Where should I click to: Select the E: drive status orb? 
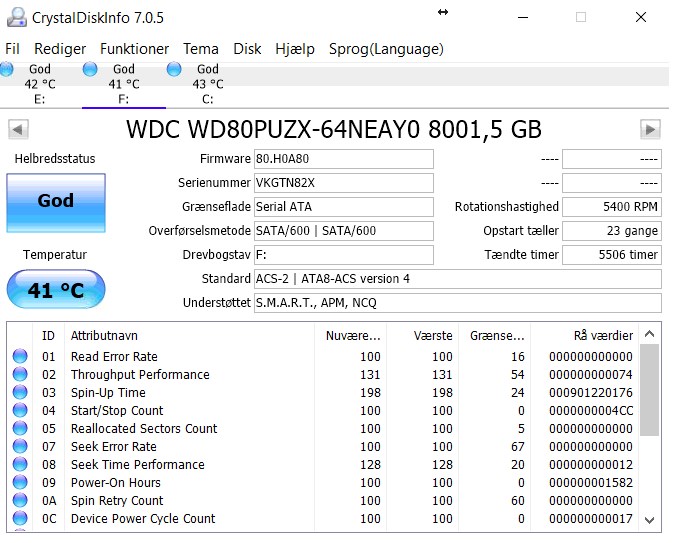(x=6, y=69)
